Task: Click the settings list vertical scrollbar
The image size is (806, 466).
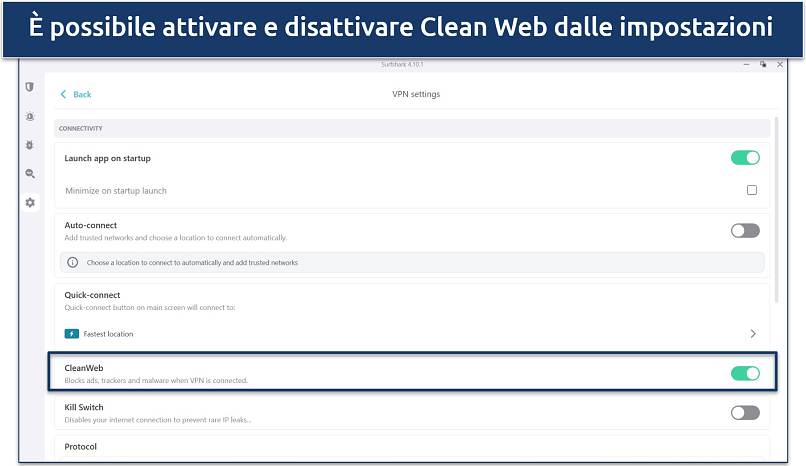Action: tap(777, 210)
